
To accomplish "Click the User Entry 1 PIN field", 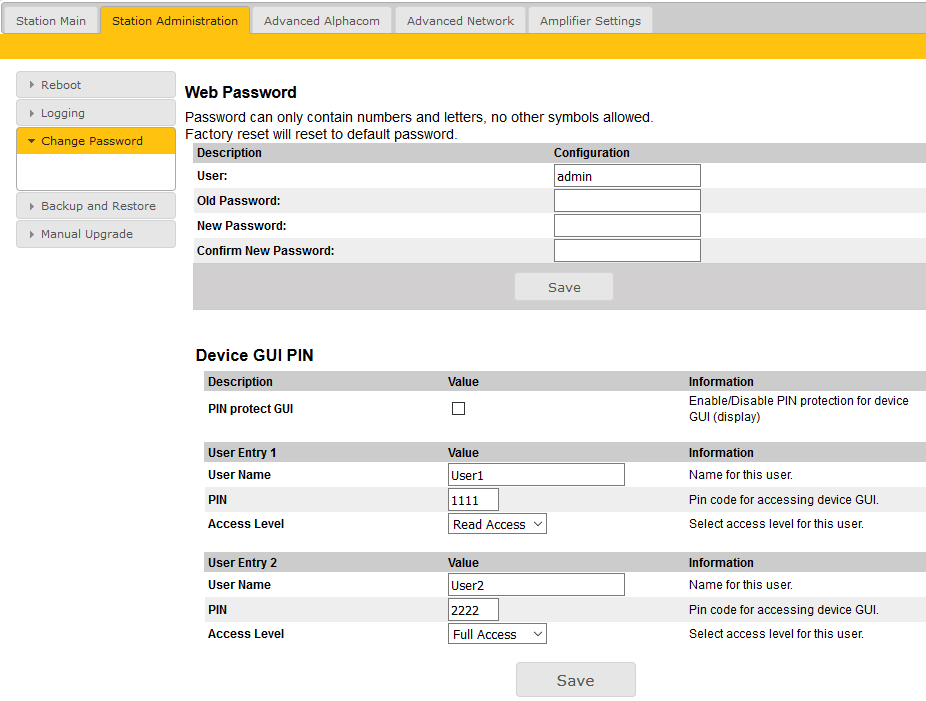I will point(473,500).
